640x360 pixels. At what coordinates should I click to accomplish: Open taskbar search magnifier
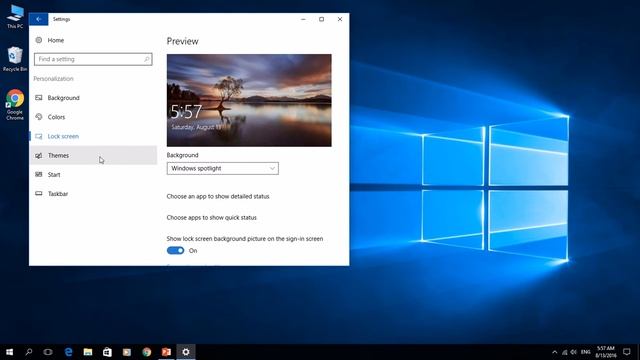[29, 352]
